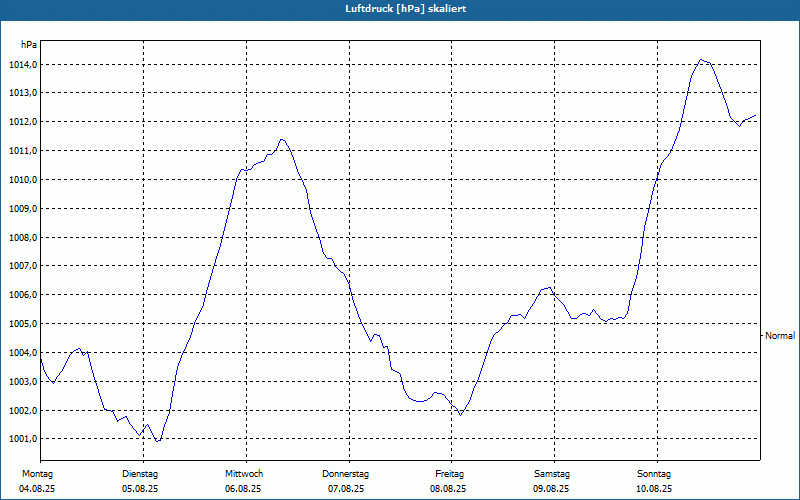Select the 1012,0 axis value

click(x=22, y=122)
